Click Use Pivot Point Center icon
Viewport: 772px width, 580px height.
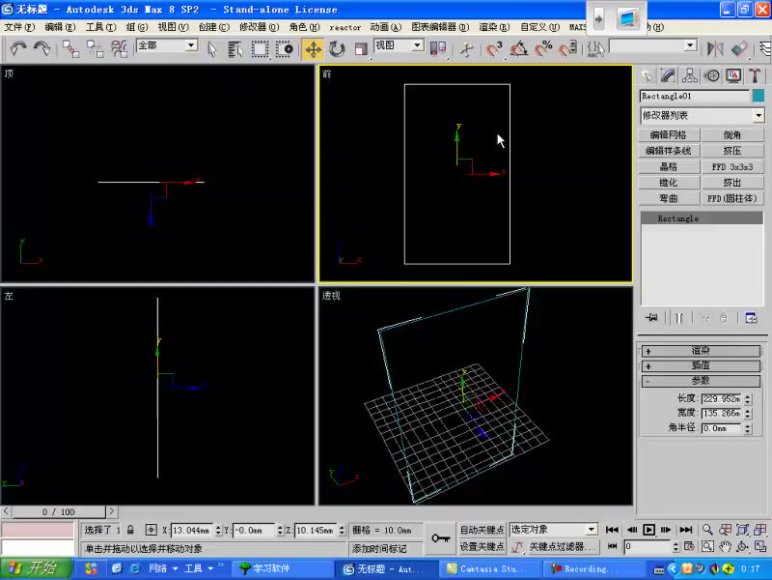point(438,49)
